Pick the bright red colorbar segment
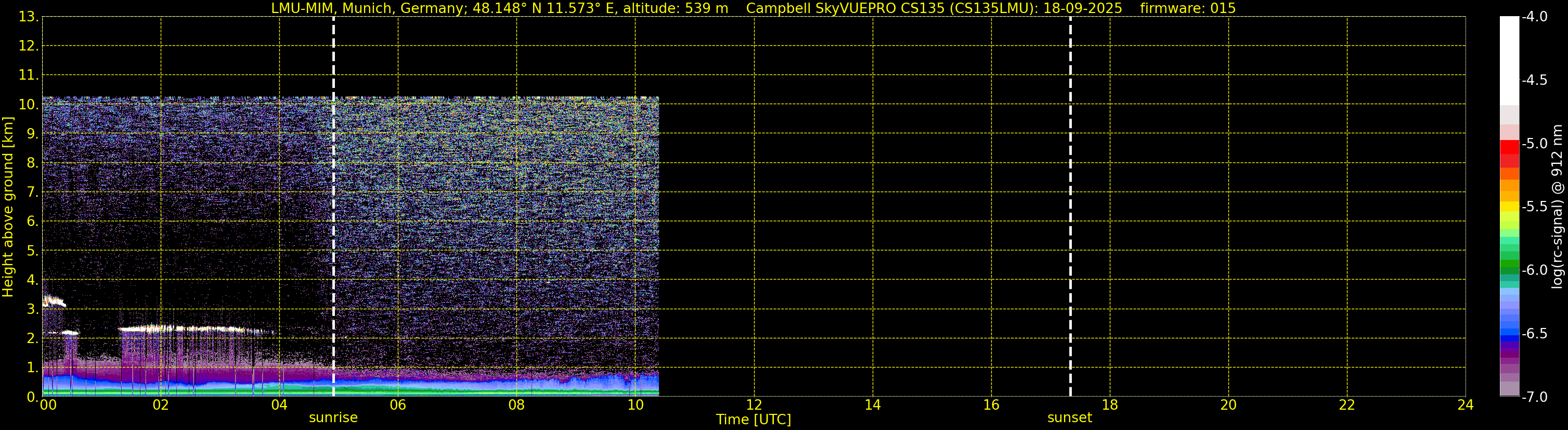1568x430 pixels. (1509, 147)
